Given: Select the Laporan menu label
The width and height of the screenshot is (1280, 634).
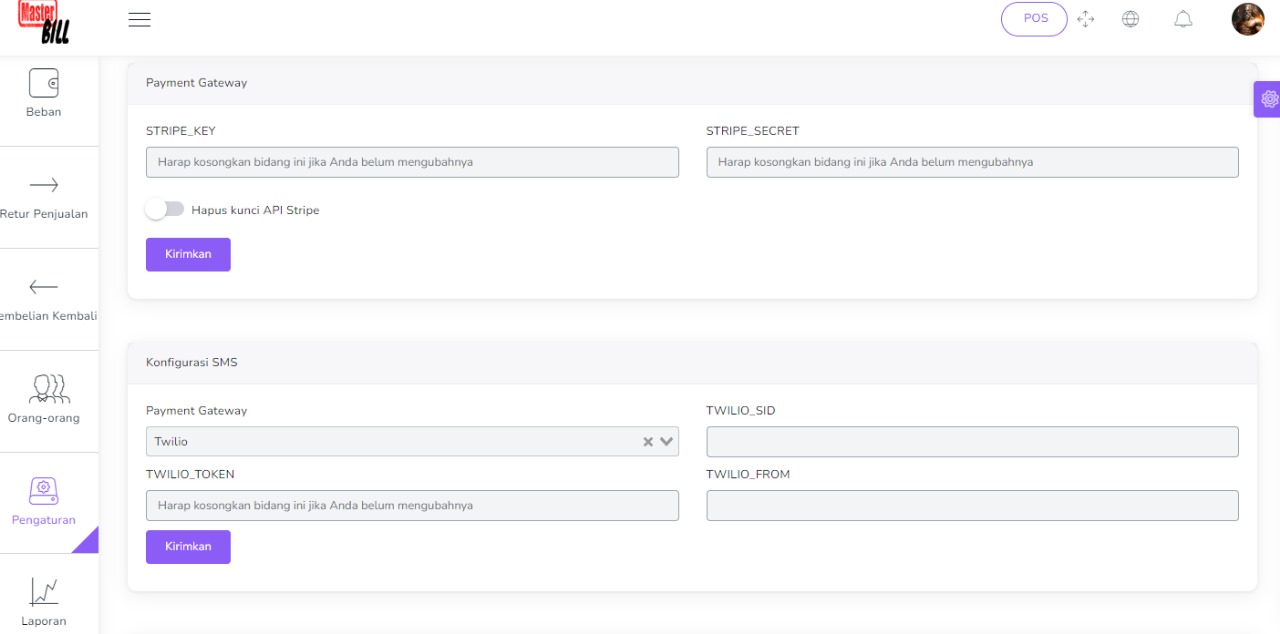Looking at the screenshot, I should coord(44,621).
